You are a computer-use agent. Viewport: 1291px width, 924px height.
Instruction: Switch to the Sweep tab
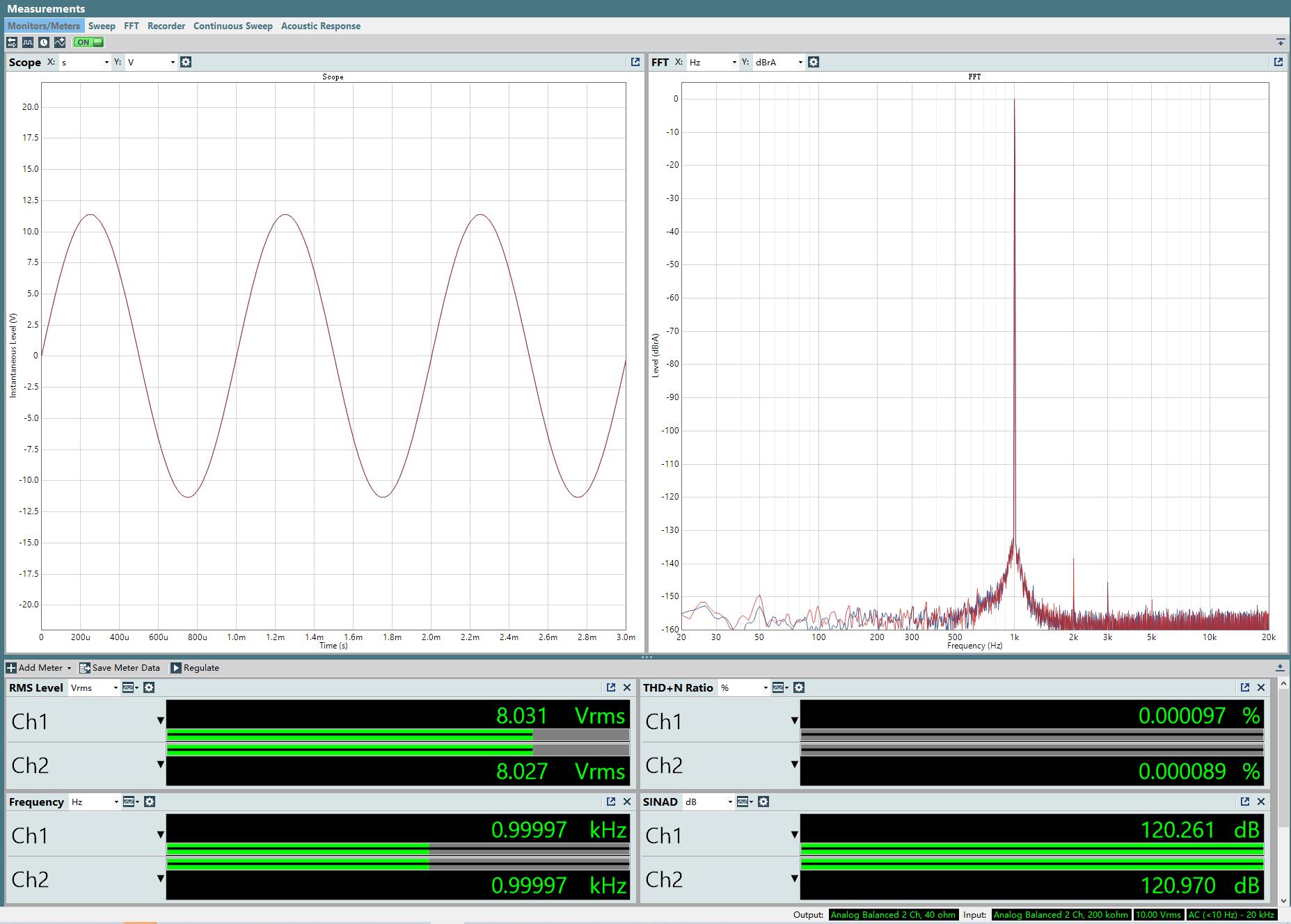click(x=102, y=26)
